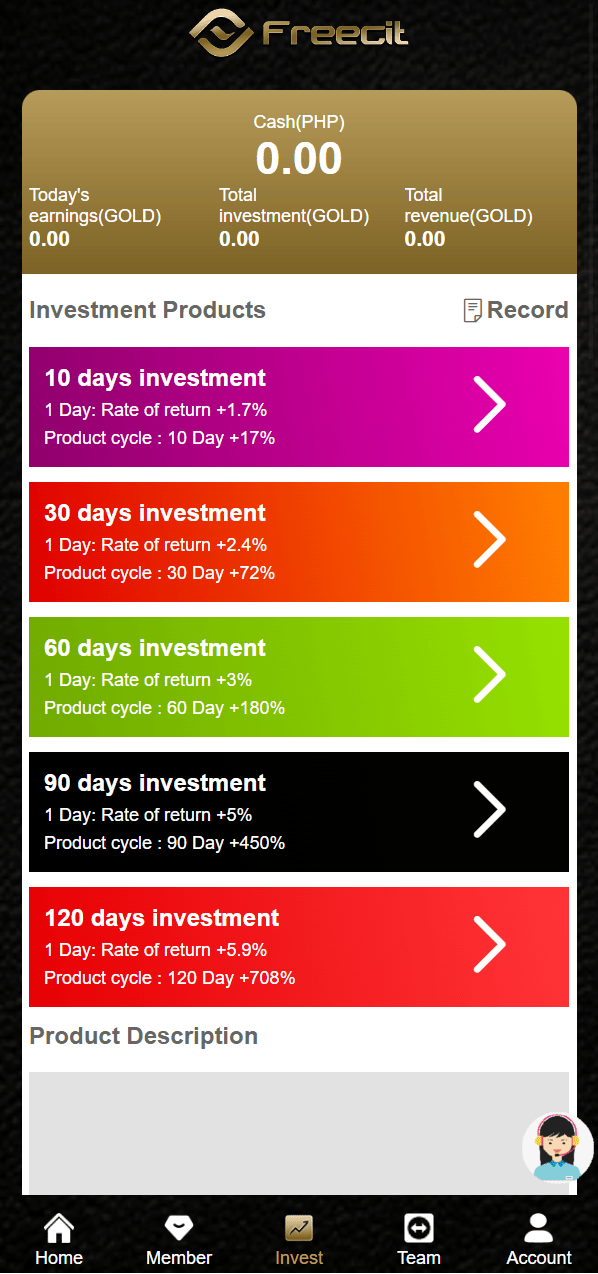This screenshot has height=1274, width=598.
Task: Open the Member diamond icon
Action: [179, 1227]
